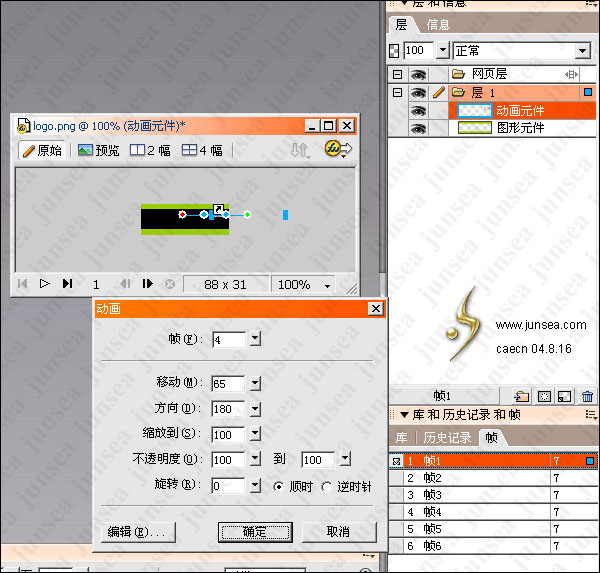Image resolution: width=600 pixels, height=573 pixels.
Task: Jump to the first frame of the animation
Action: pyautogui.click(x=22, y=284)
